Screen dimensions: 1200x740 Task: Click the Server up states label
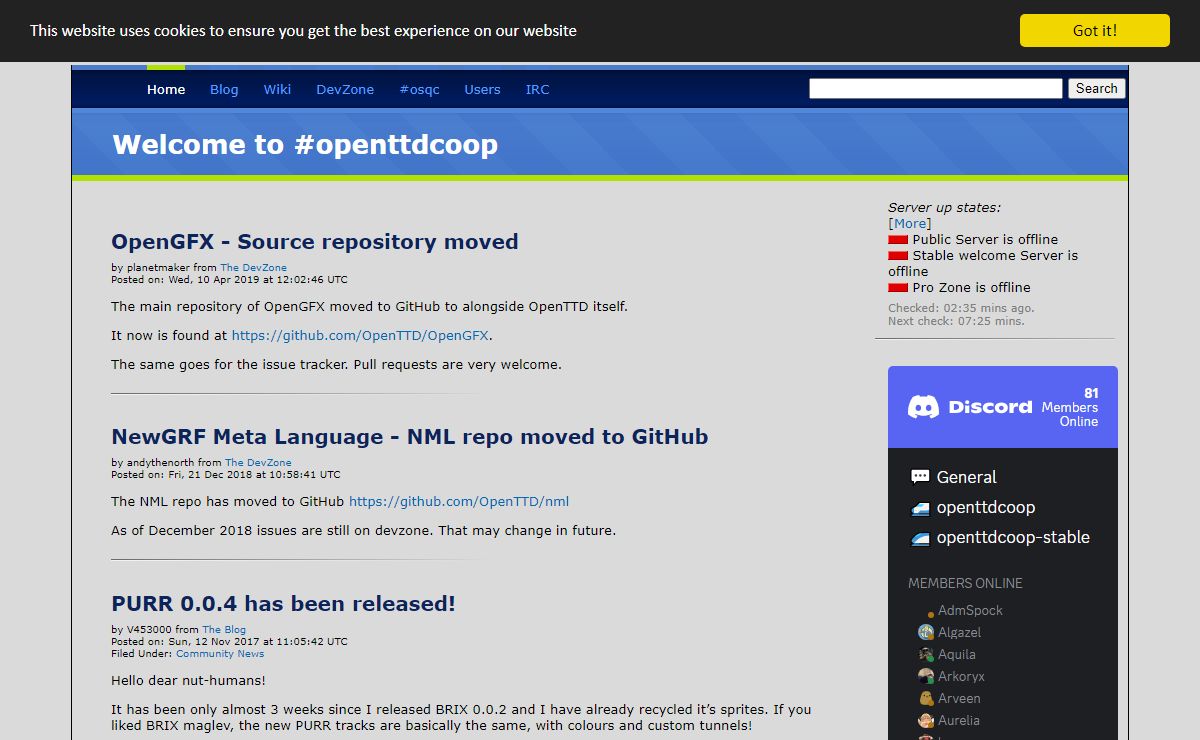click(944, 208)
